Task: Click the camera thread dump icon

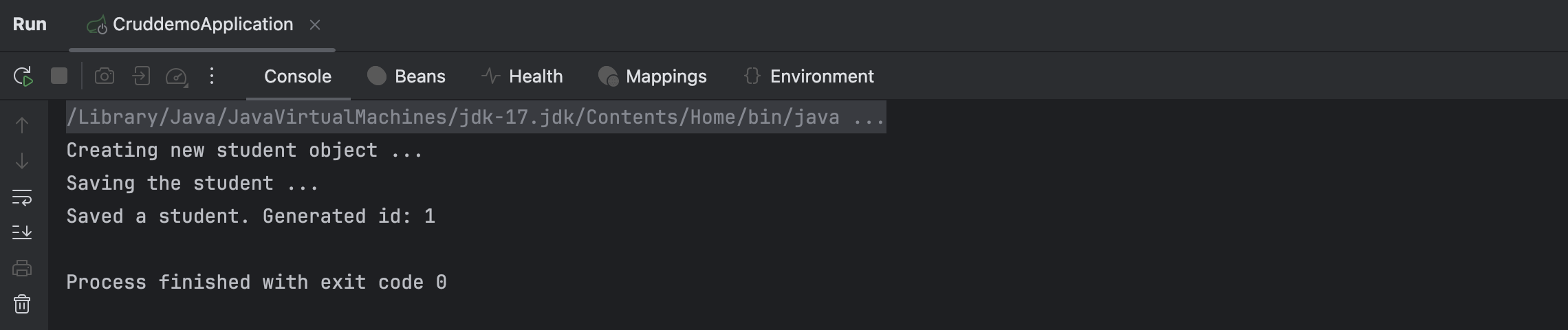Action: [105, 76]
